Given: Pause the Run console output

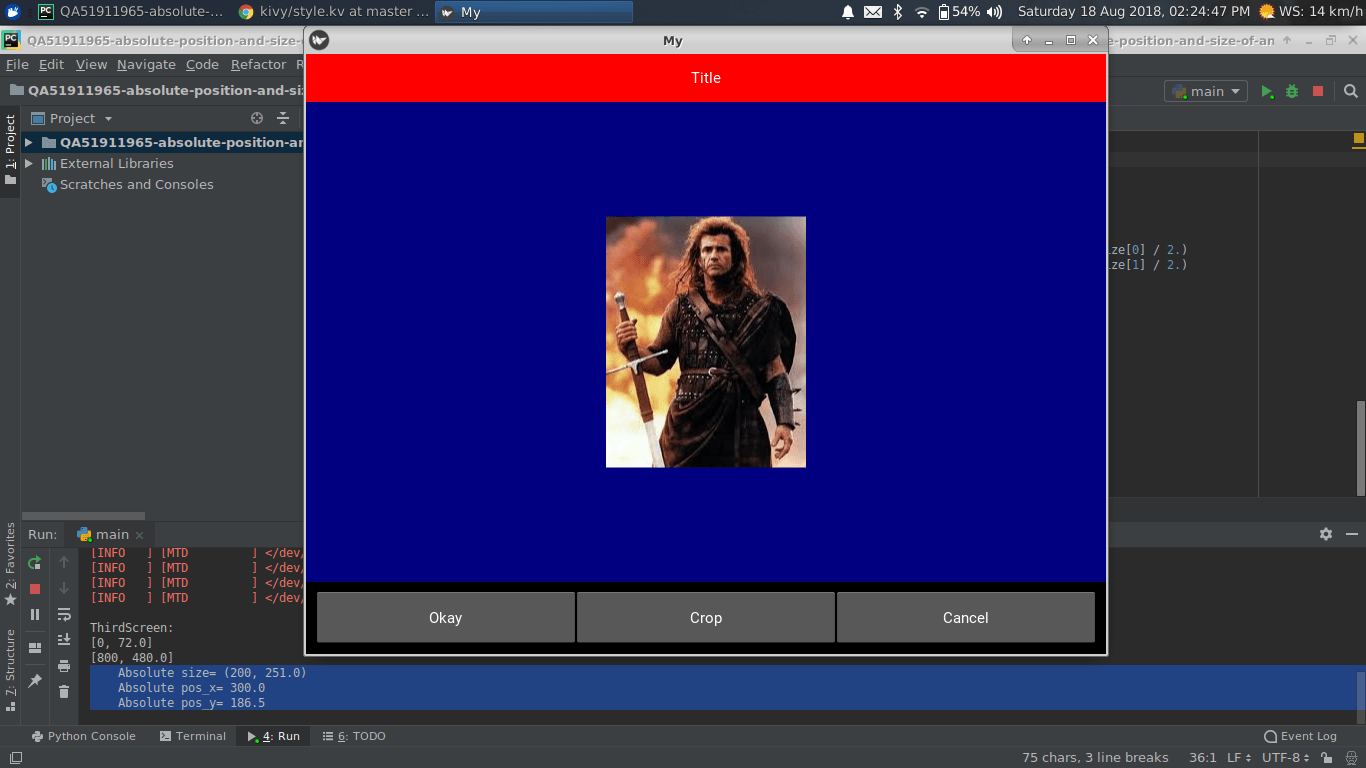Looking at the screenshot, I should pos(35,614).
